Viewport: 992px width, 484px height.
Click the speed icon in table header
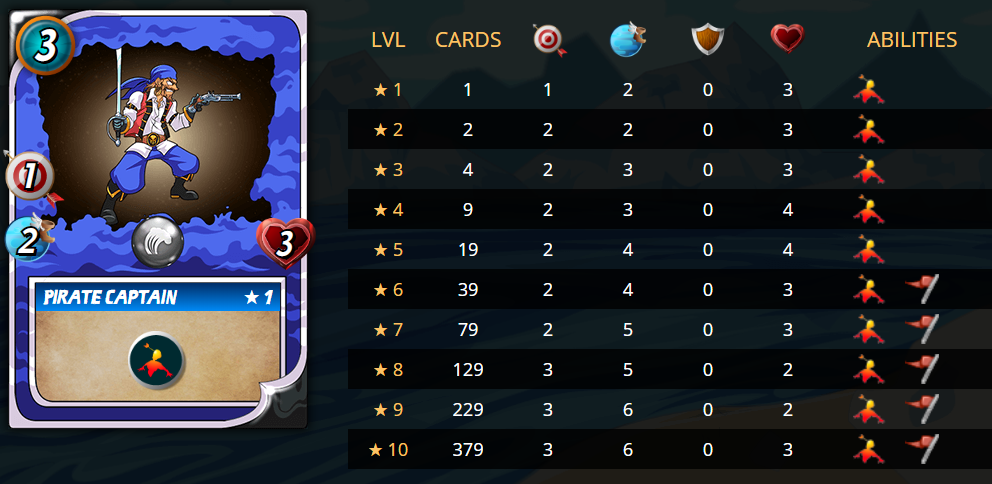click(627, 40)
